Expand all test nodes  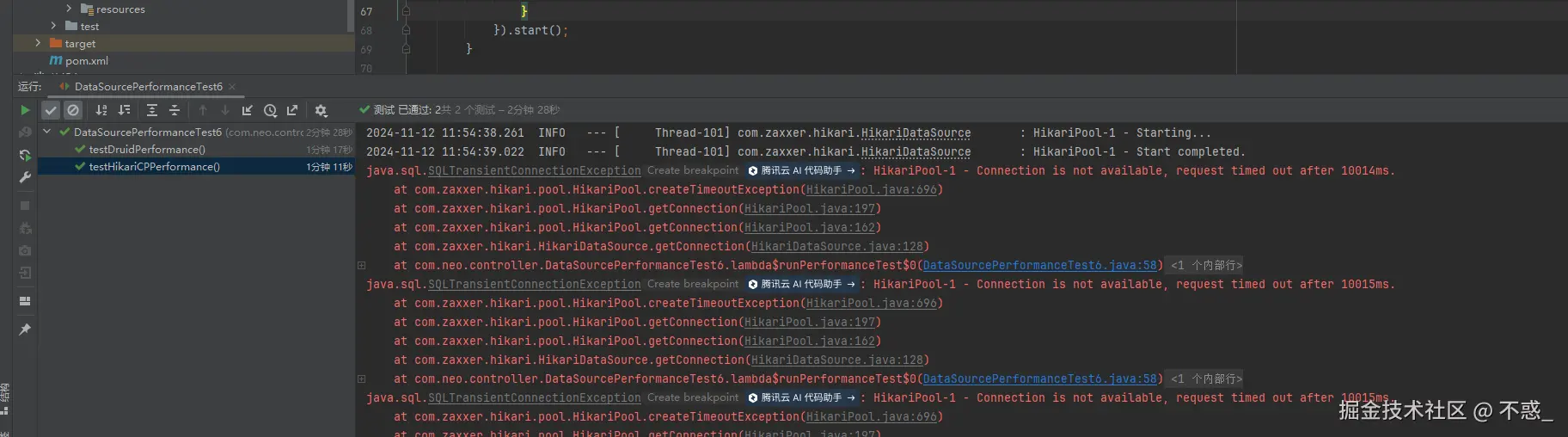(x=152, y=110)
